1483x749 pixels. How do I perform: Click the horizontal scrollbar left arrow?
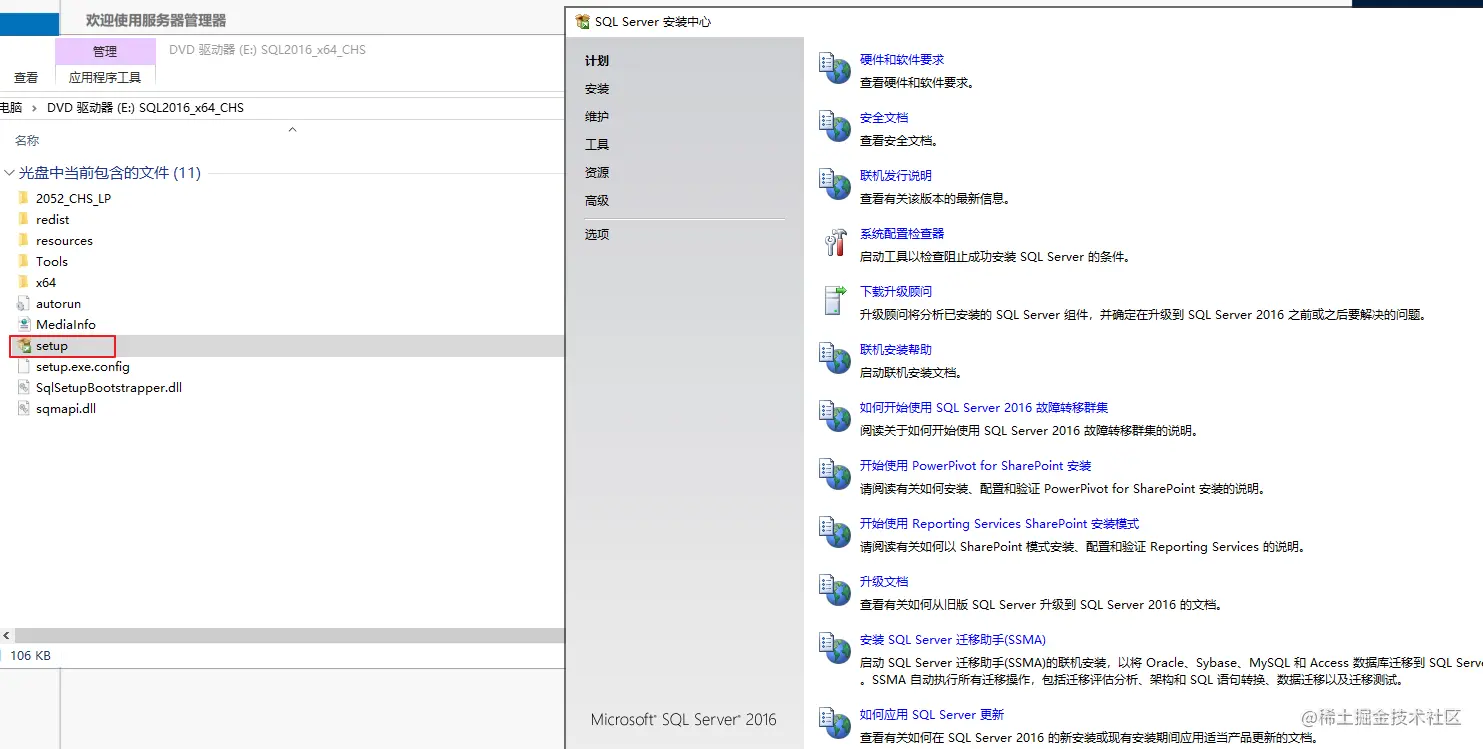click(7, 636)
